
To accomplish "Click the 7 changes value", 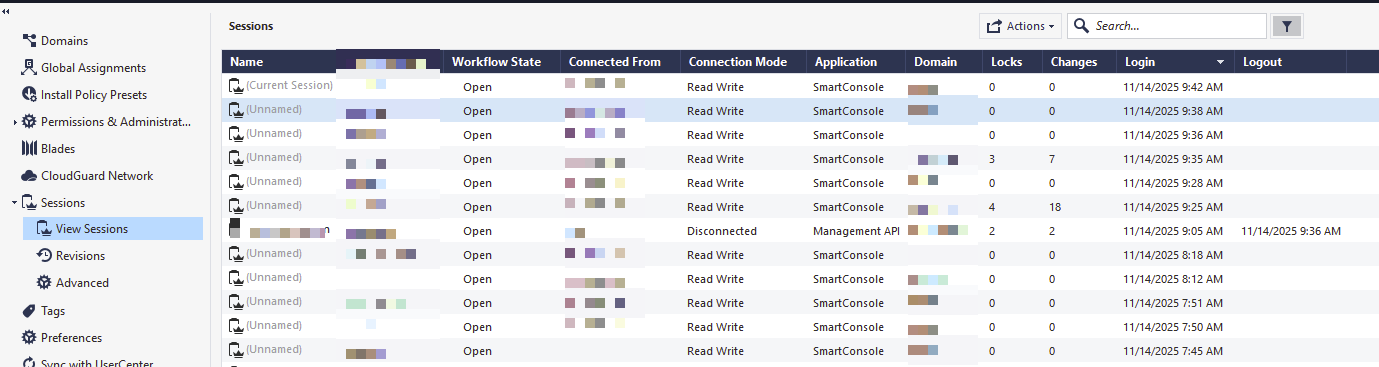I will pos(1052,159).
